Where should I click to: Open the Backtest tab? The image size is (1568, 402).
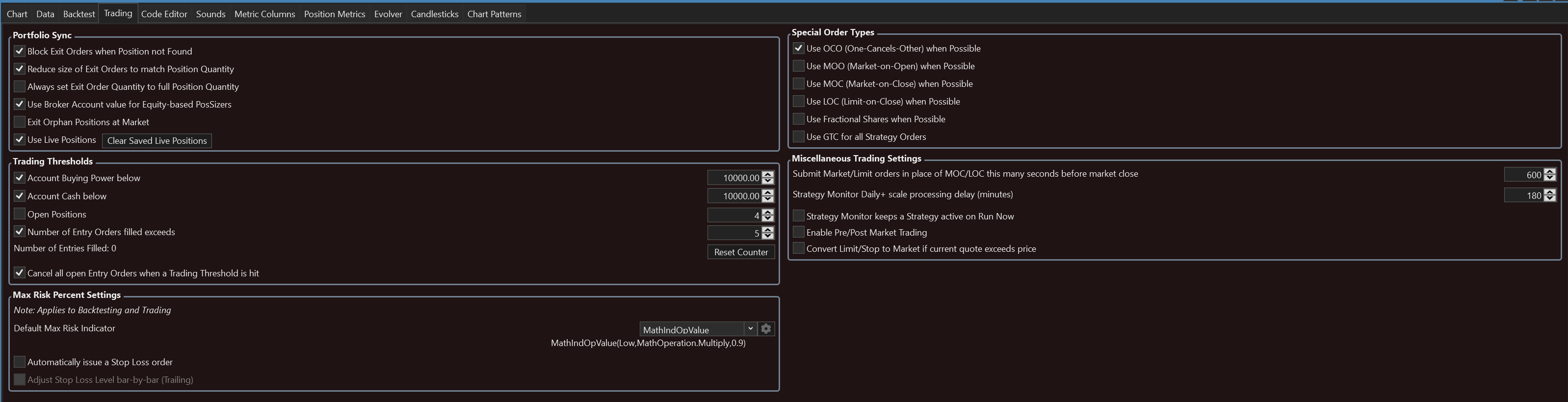(x=79, y=14)
